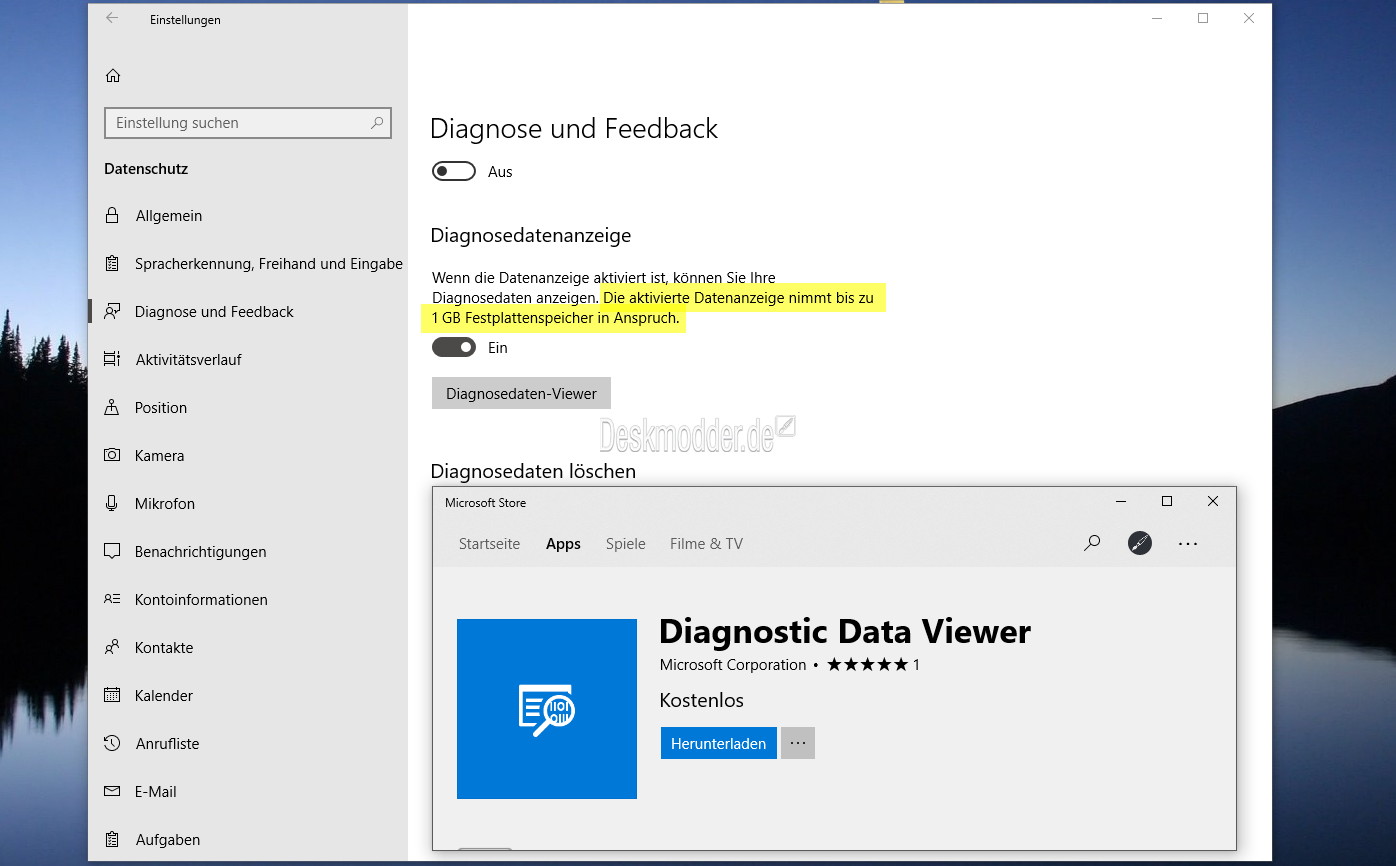Click the feedback icon beside Diagnose und Feedback

[113, 311]
